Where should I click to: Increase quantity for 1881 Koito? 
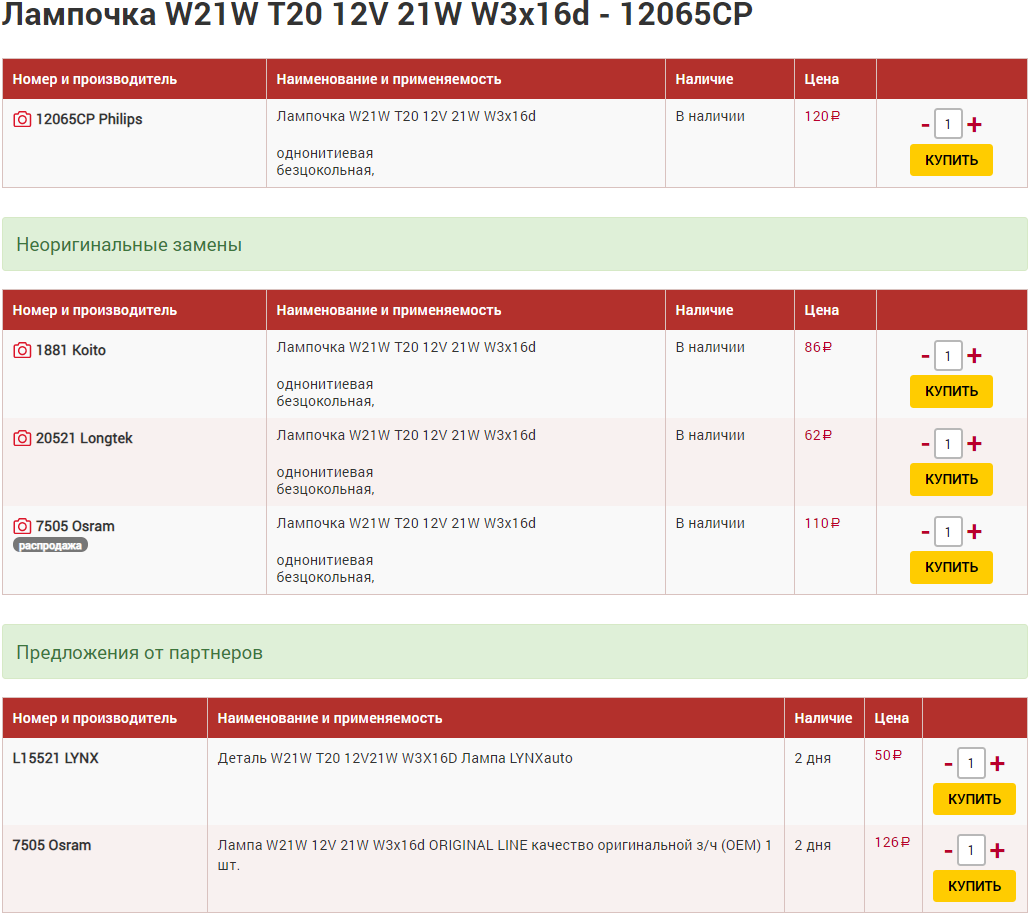pos(975,356)
